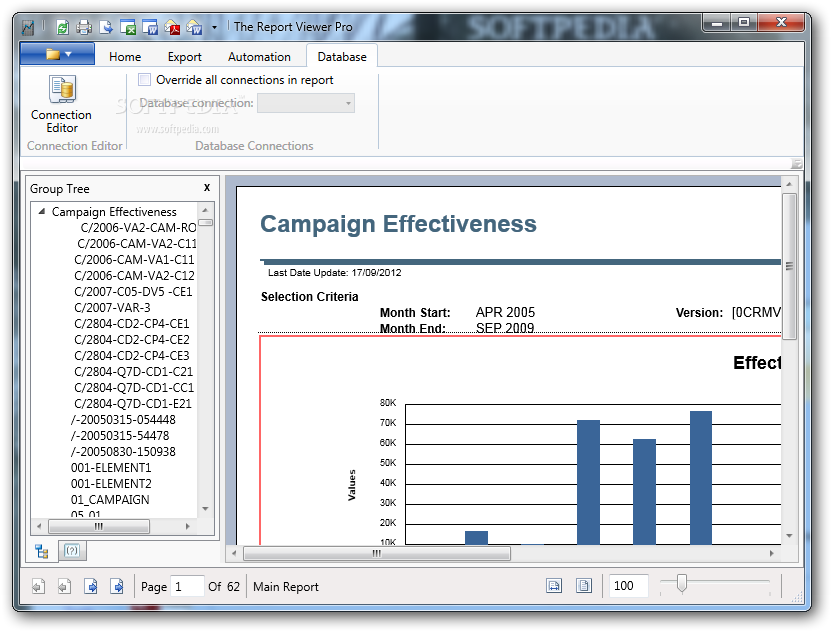Click the fit page width icon

point(554,586)
